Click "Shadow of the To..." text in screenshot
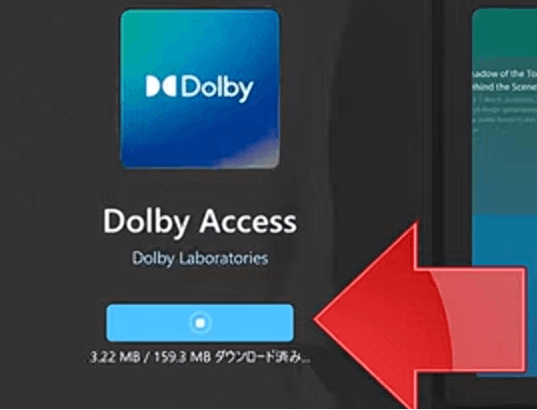Screen dimensions: 537x410 [504, 74]
